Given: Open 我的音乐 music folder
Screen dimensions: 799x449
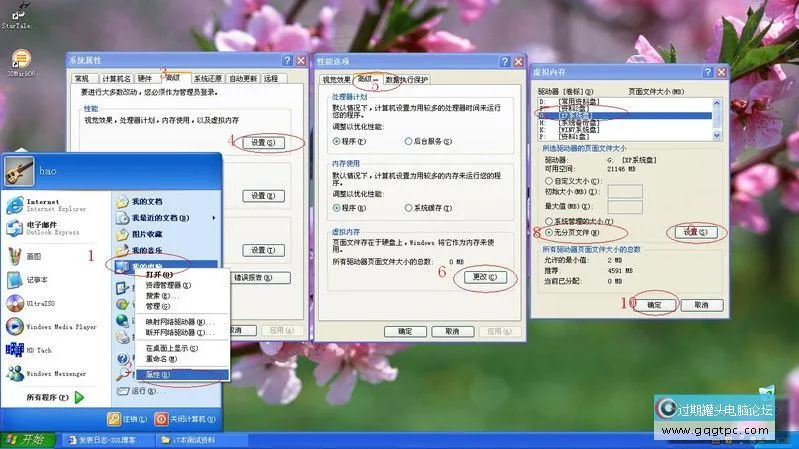Looking at the screenshot, I should pos(140,250).
